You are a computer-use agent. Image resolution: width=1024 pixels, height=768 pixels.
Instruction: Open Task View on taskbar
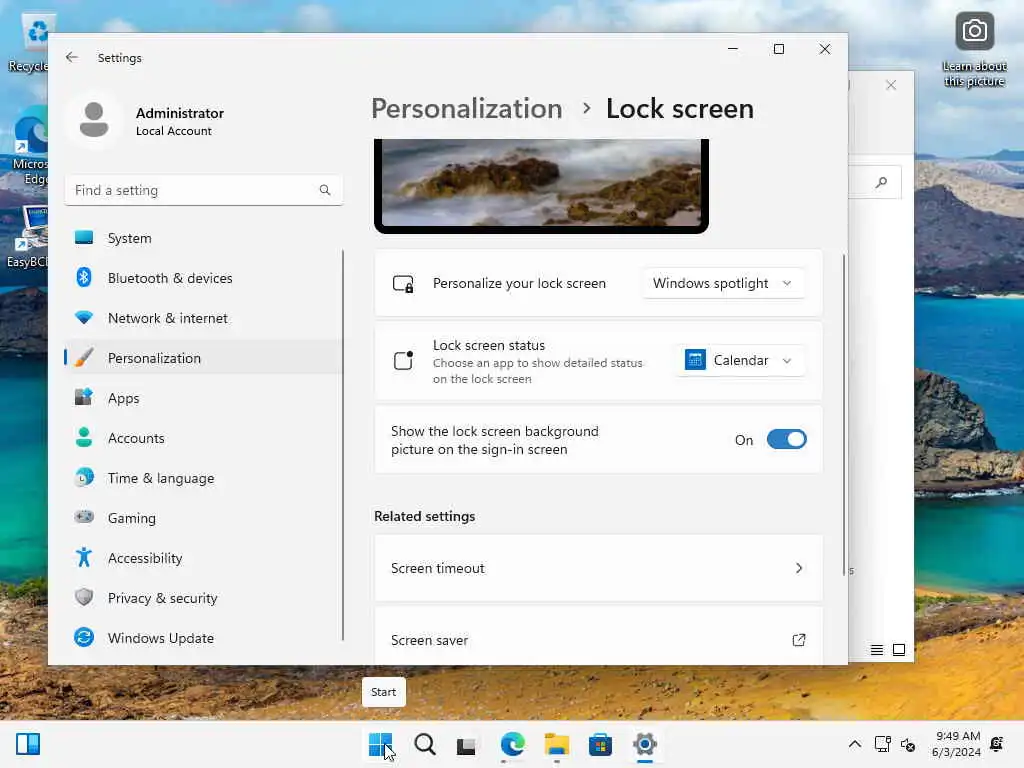(466, 745)
